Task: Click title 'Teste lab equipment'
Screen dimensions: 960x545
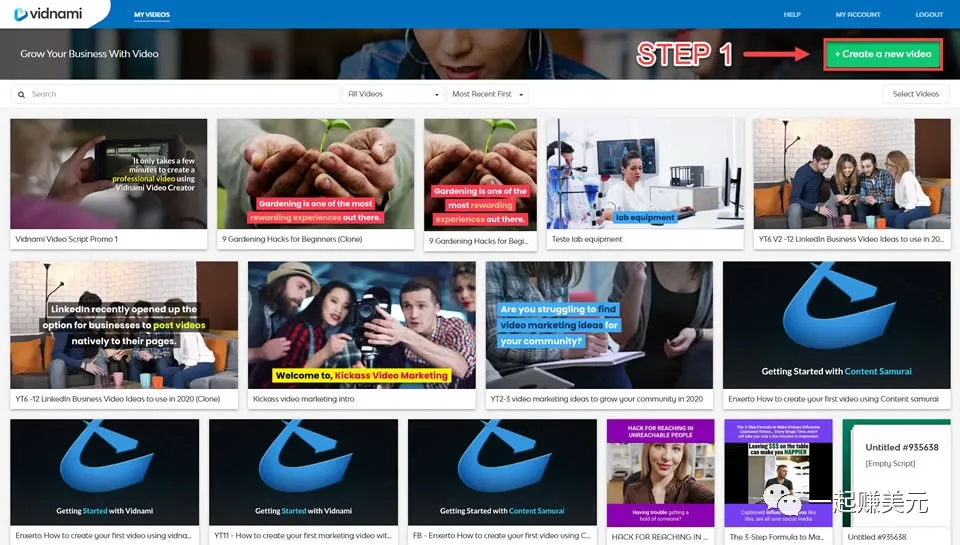Action: pos(587,239)
